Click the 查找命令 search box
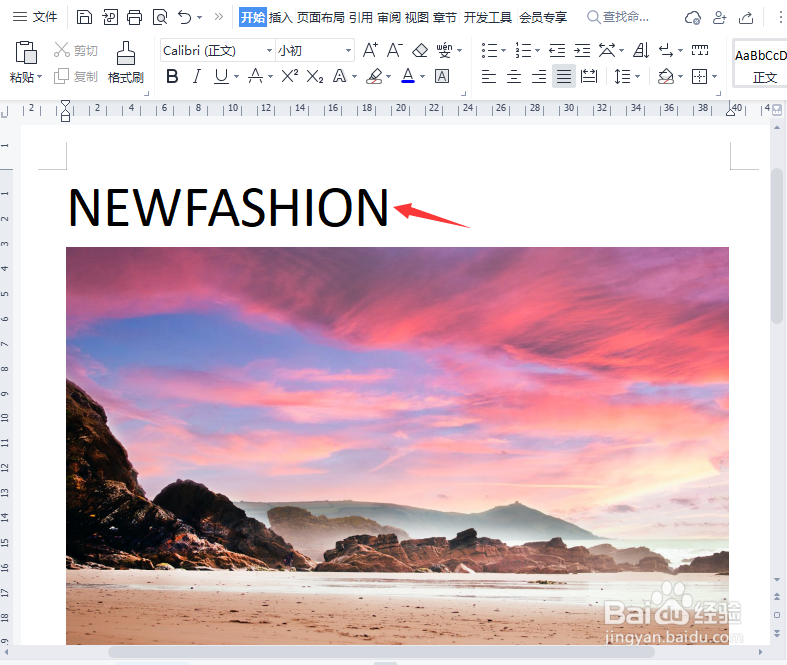This screenshot has height=665, width=787. coord(618,17)
